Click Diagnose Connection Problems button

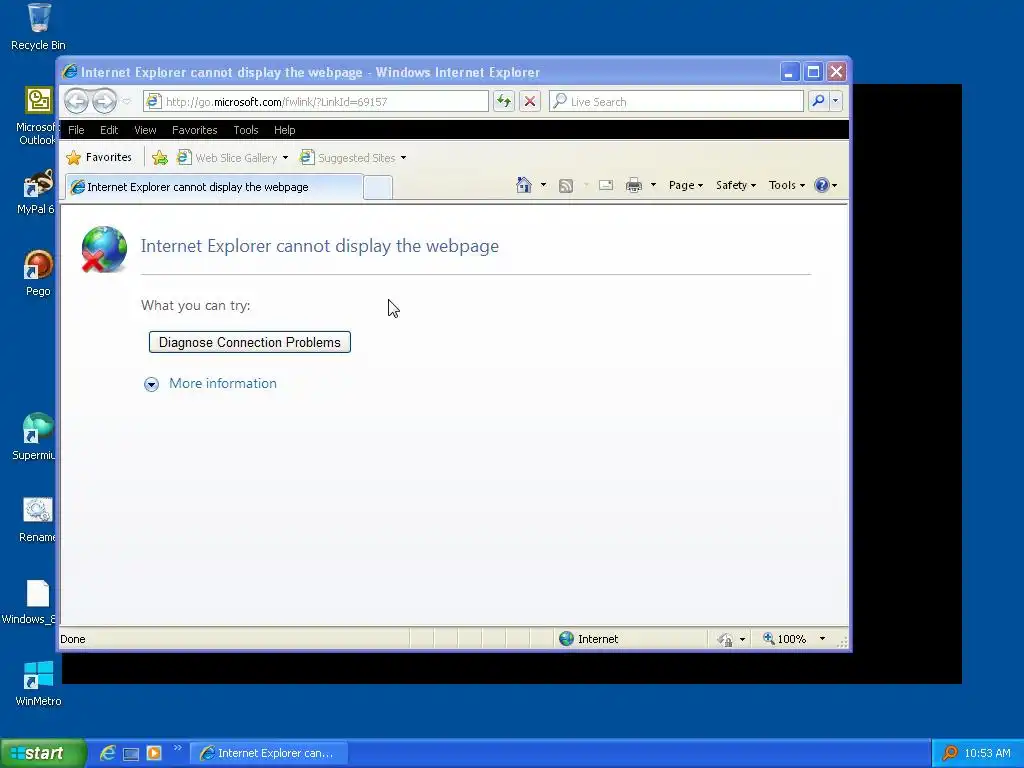[x=249, y=342]
